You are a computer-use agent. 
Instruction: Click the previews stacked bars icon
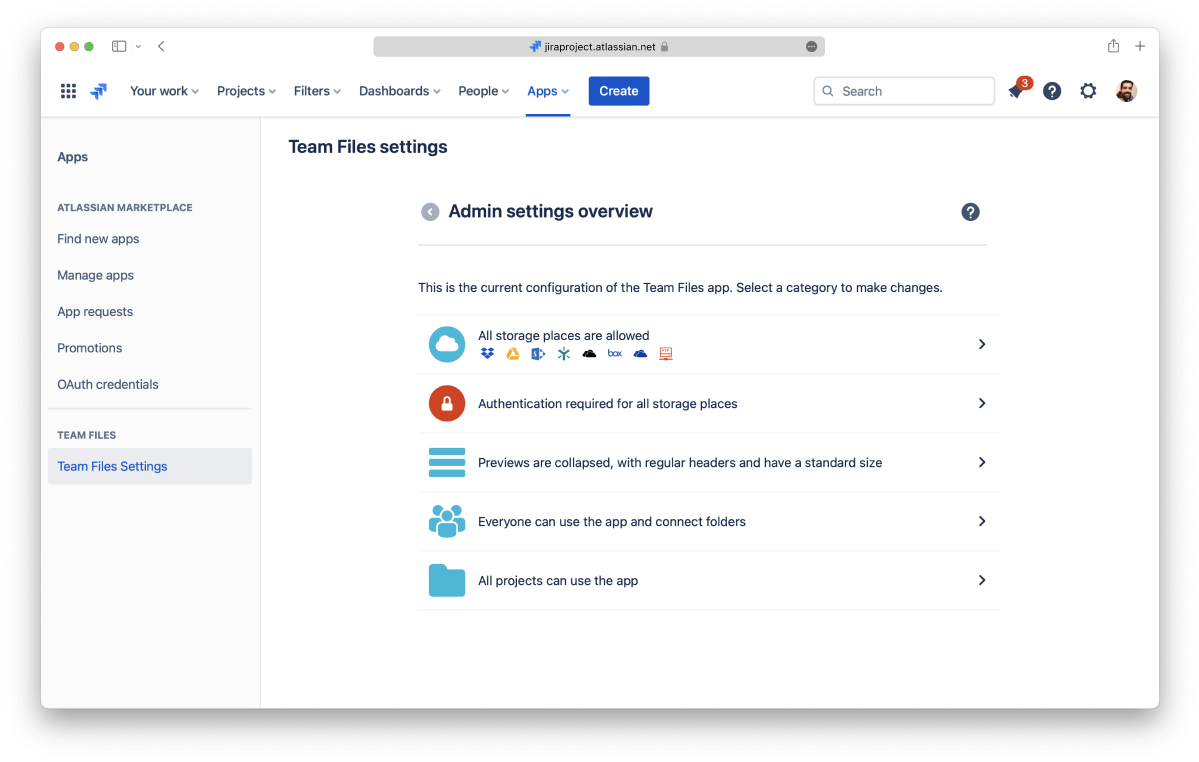tap(447, 462)
